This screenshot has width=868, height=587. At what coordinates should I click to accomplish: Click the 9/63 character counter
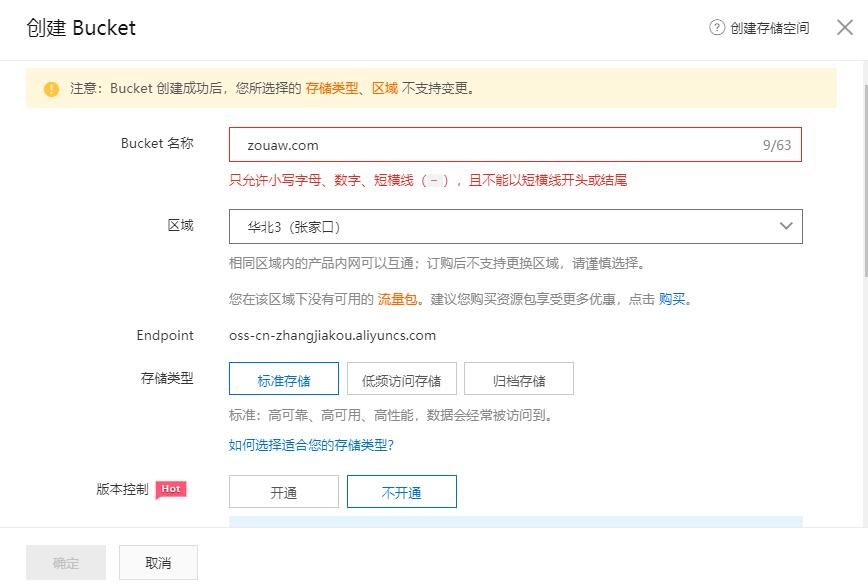click(776, 145)
